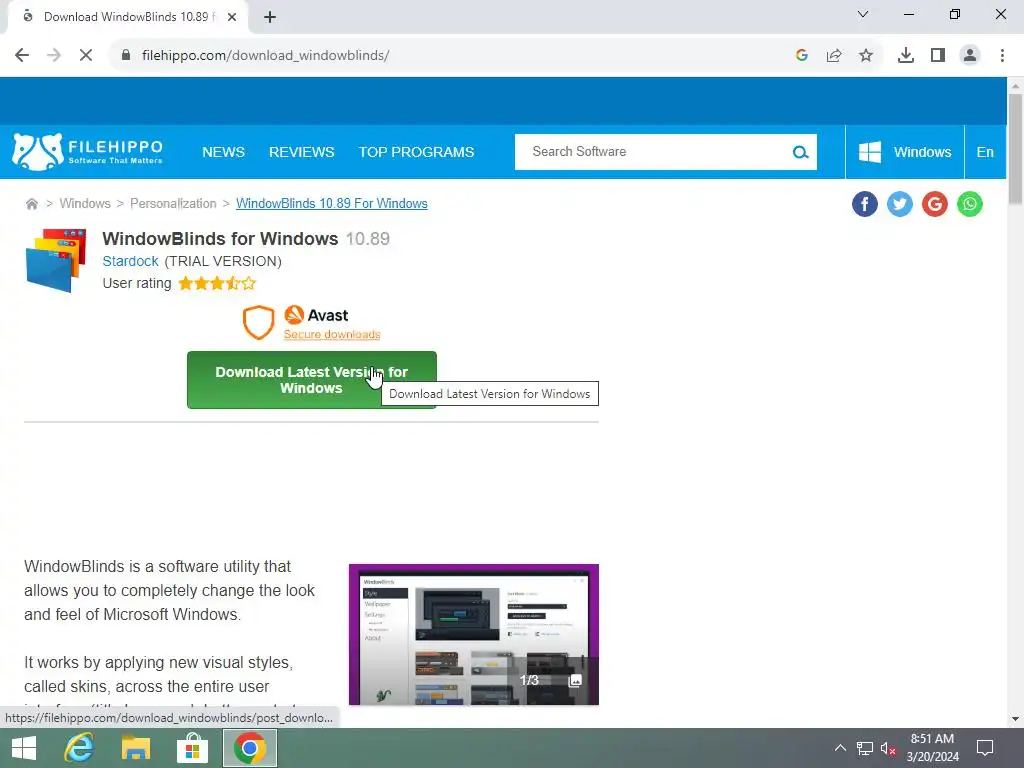Click the muted volume tray icon

pos(888,748)
